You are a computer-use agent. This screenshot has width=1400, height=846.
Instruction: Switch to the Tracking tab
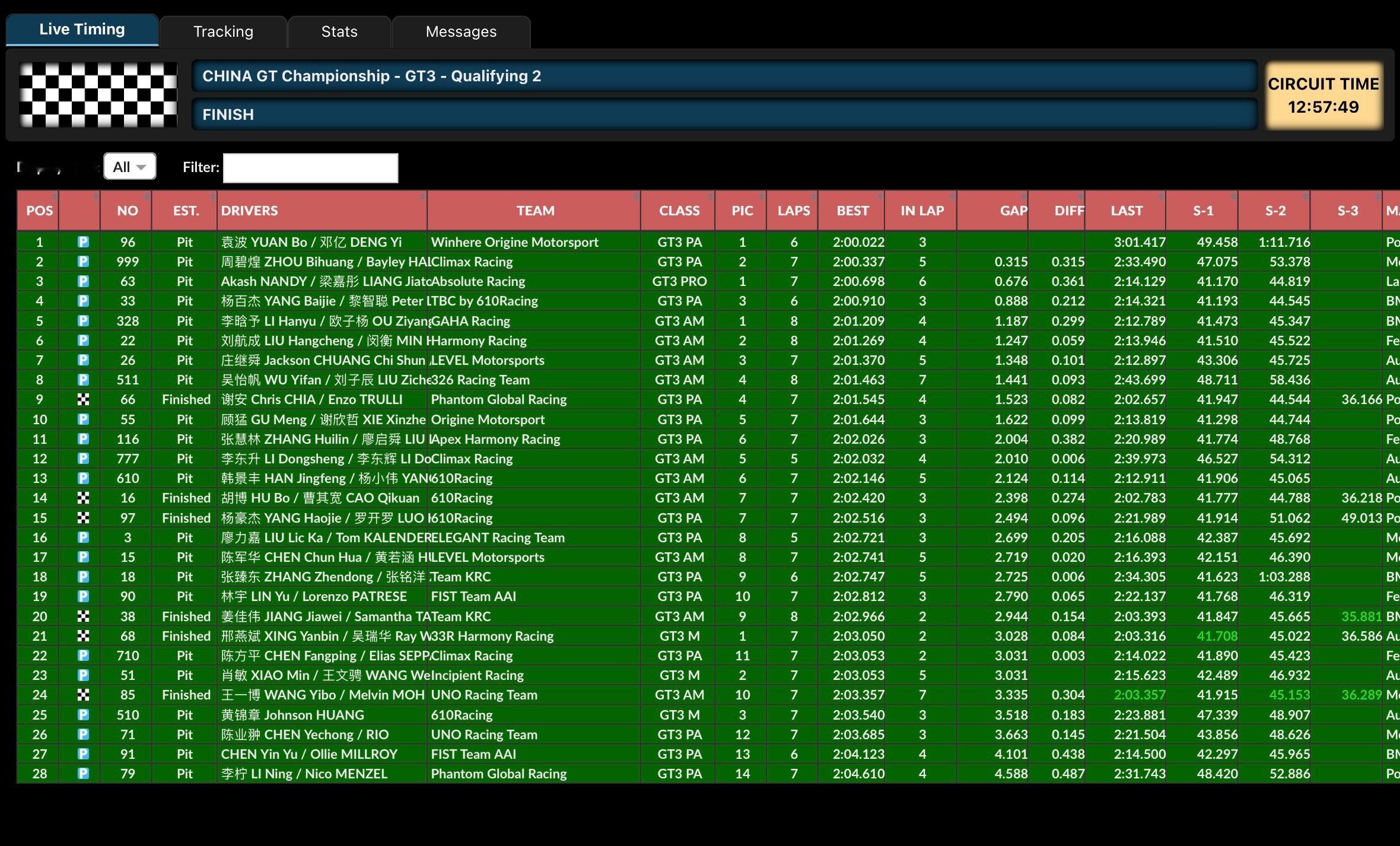pos(223,31)
